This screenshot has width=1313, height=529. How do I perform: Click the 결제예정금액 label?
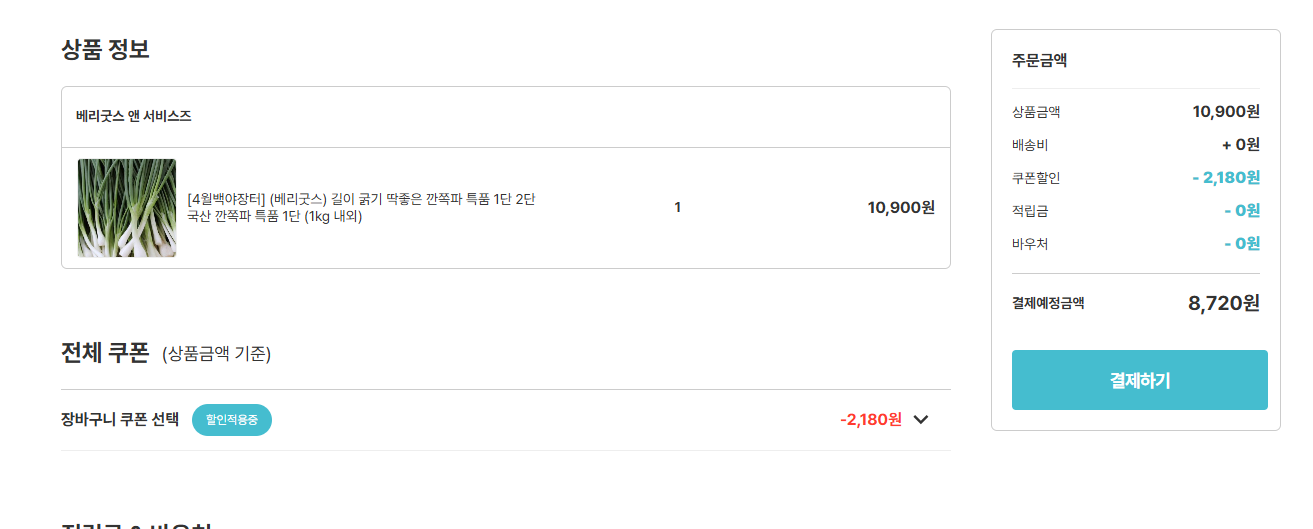coord(1048,303)
